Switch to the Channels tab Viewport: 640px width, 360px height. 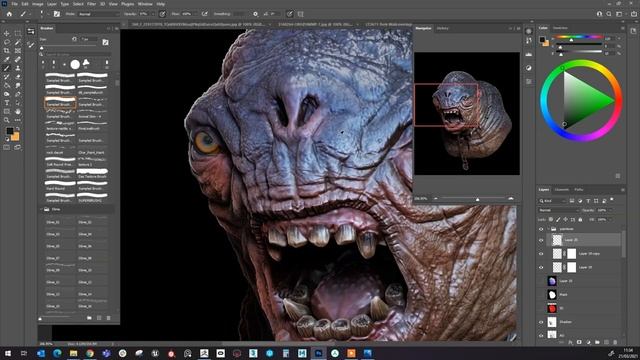[x=562, y=190]
